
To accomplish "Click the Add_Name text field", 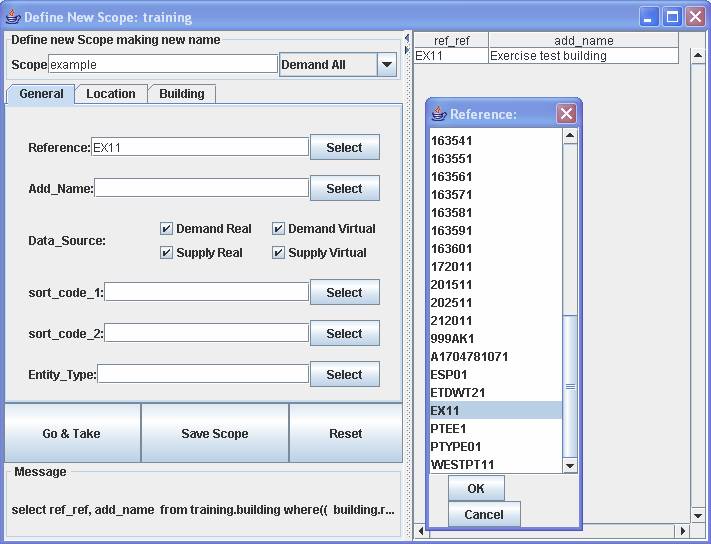I will (201, 188).
